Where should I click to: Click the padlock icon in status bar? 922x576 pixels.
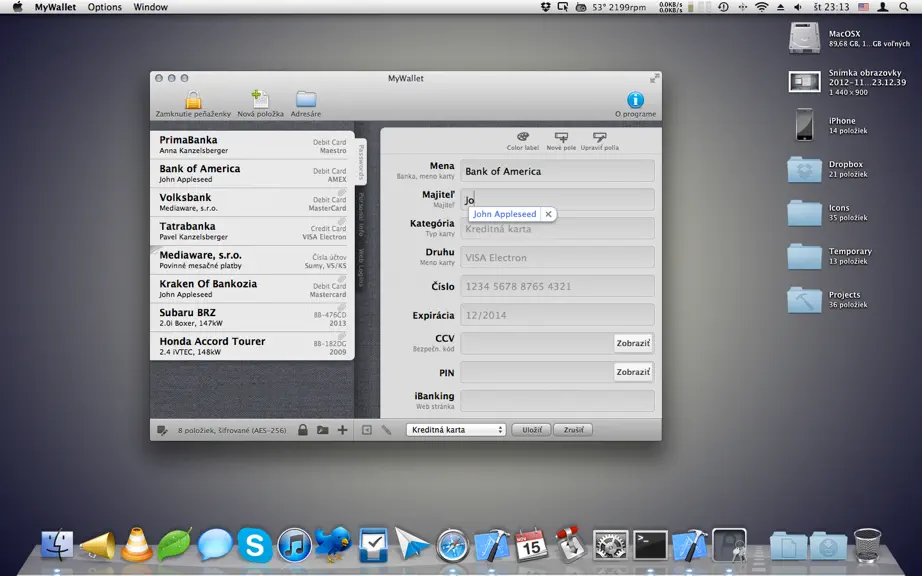tap(302, 430)
